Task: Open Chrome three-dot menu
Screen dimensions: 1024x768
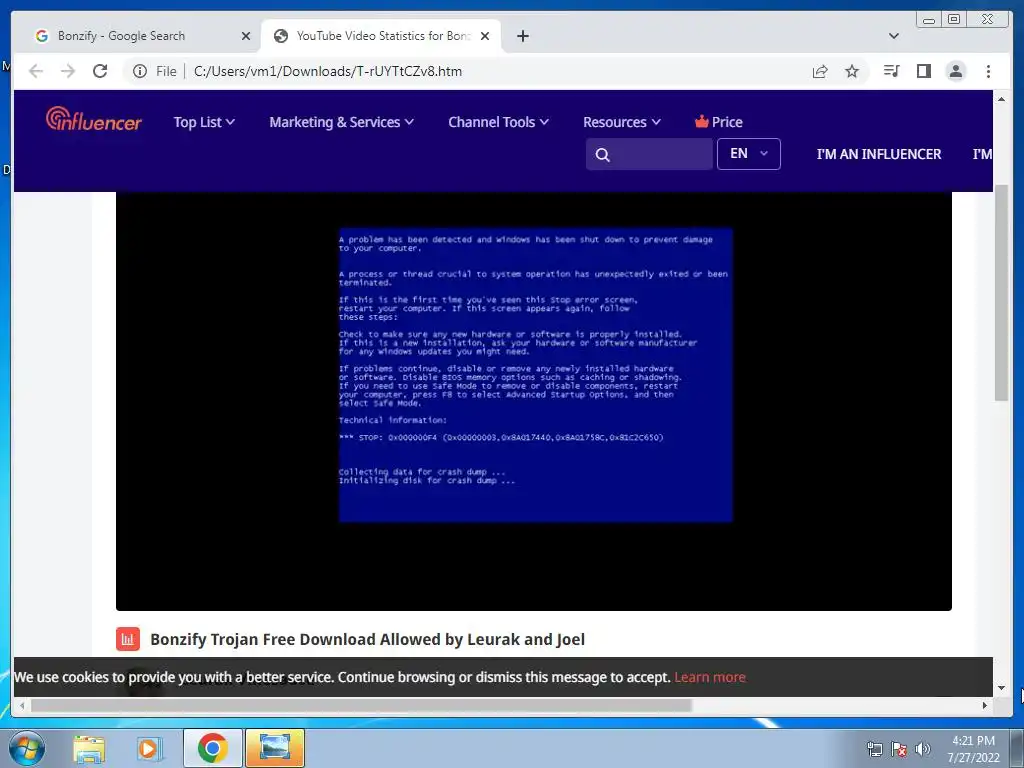Action: pos(988,71)
